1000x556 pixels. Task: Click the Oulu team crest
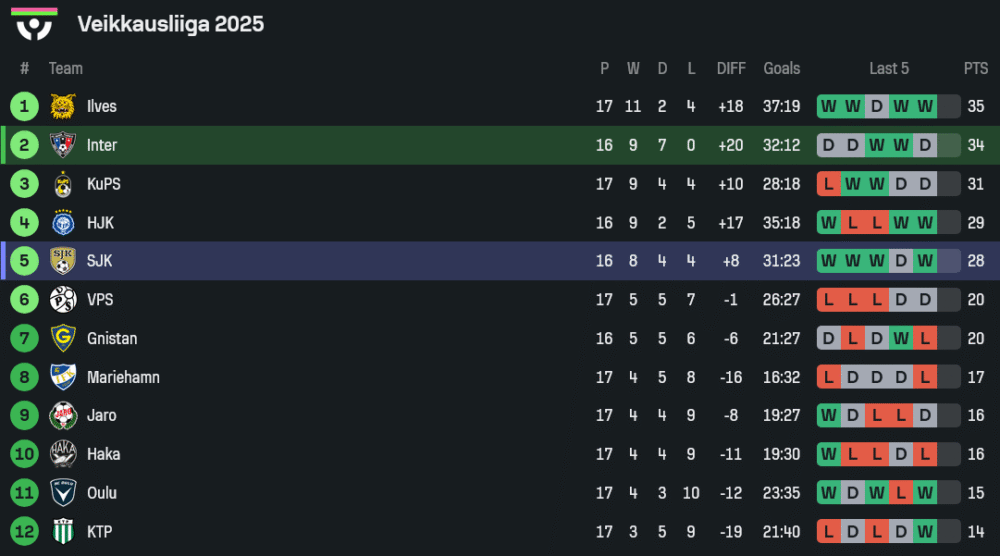click(63, 493)
